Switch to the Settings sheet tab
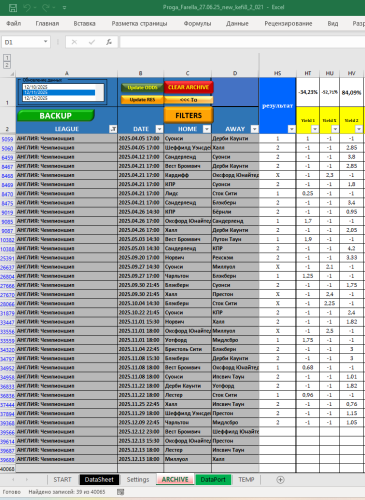Screen dimensions: 365x500 tap(138, 479)
